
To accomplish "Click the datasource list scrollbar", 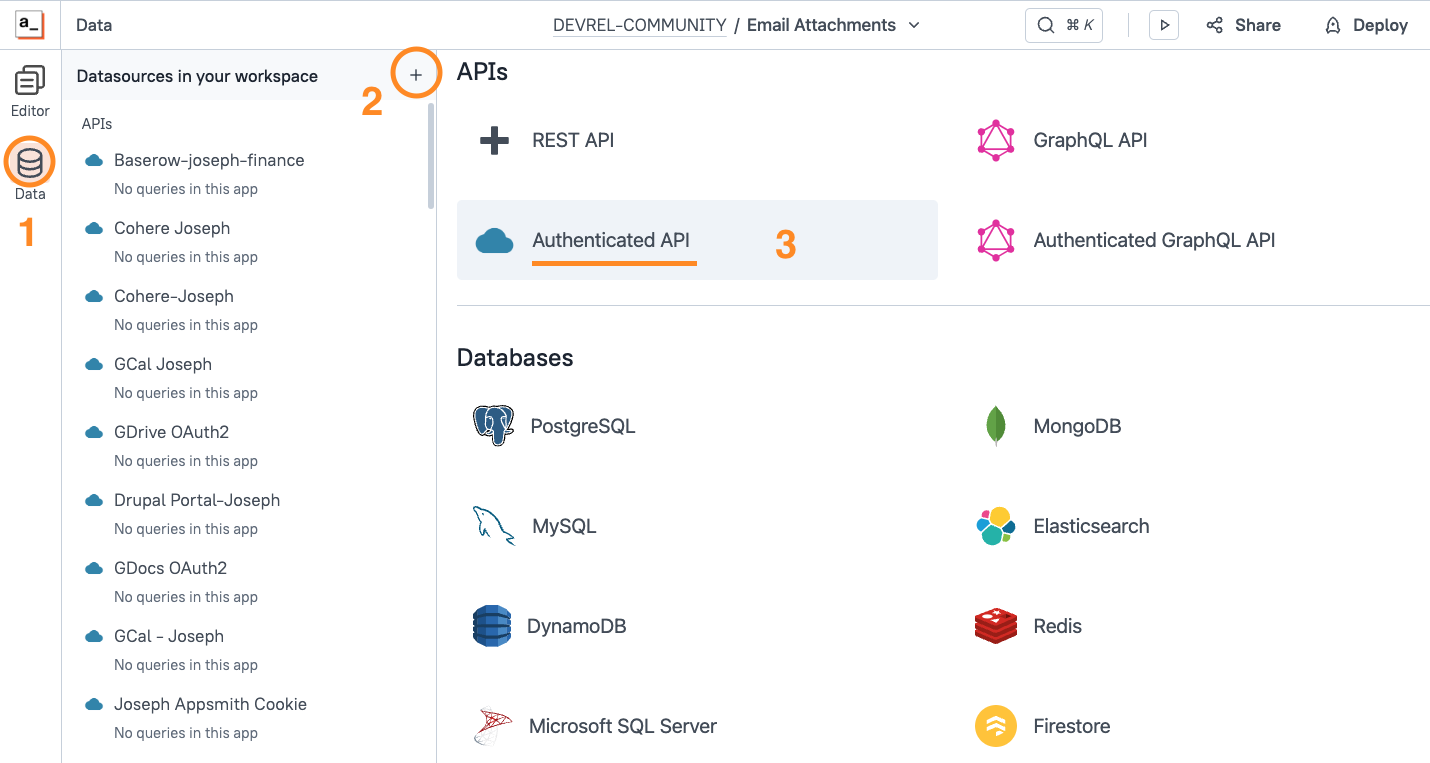I will [431, 155].
